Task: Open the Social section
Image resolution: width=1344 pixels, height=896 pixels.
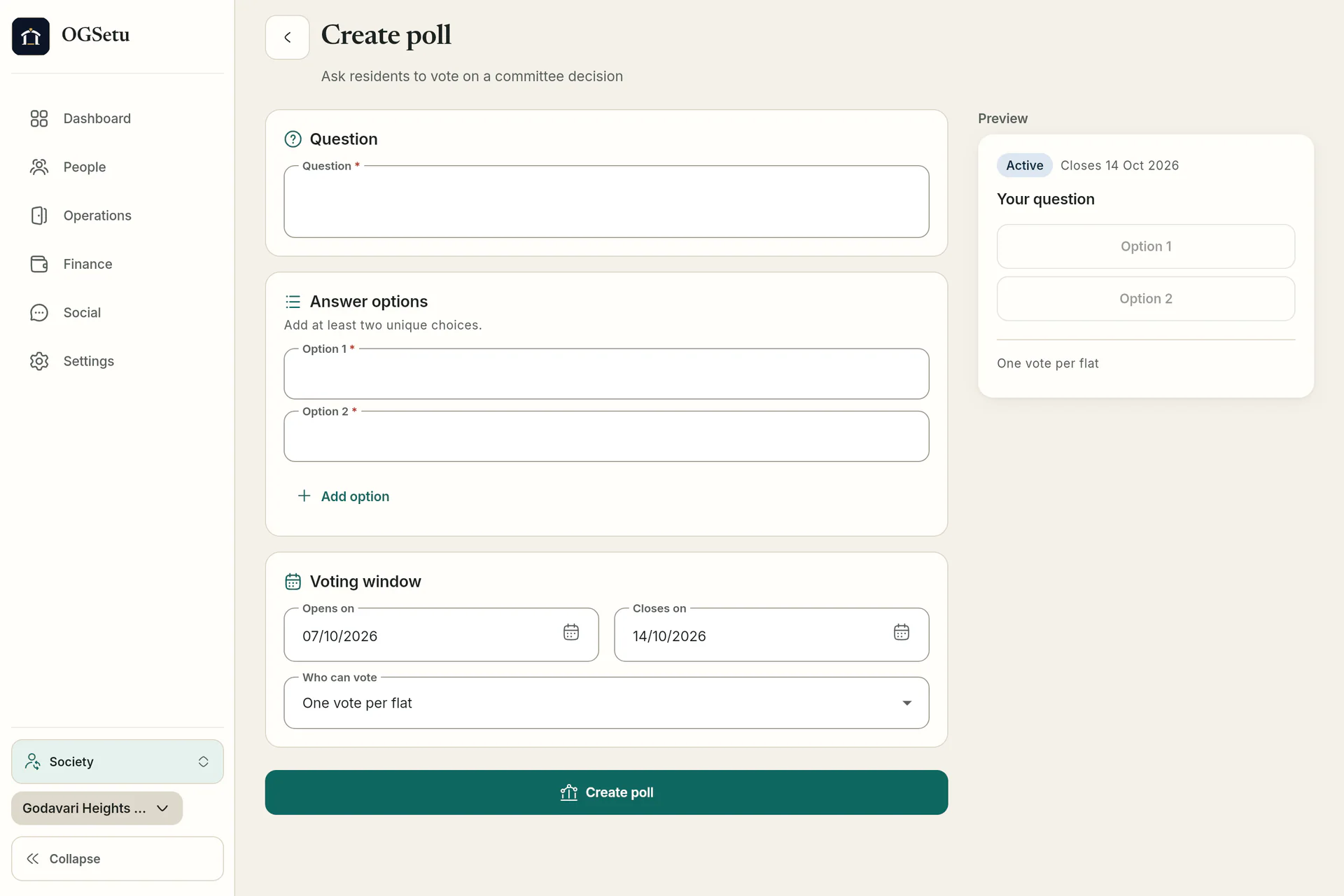Action: coord(118,312)
